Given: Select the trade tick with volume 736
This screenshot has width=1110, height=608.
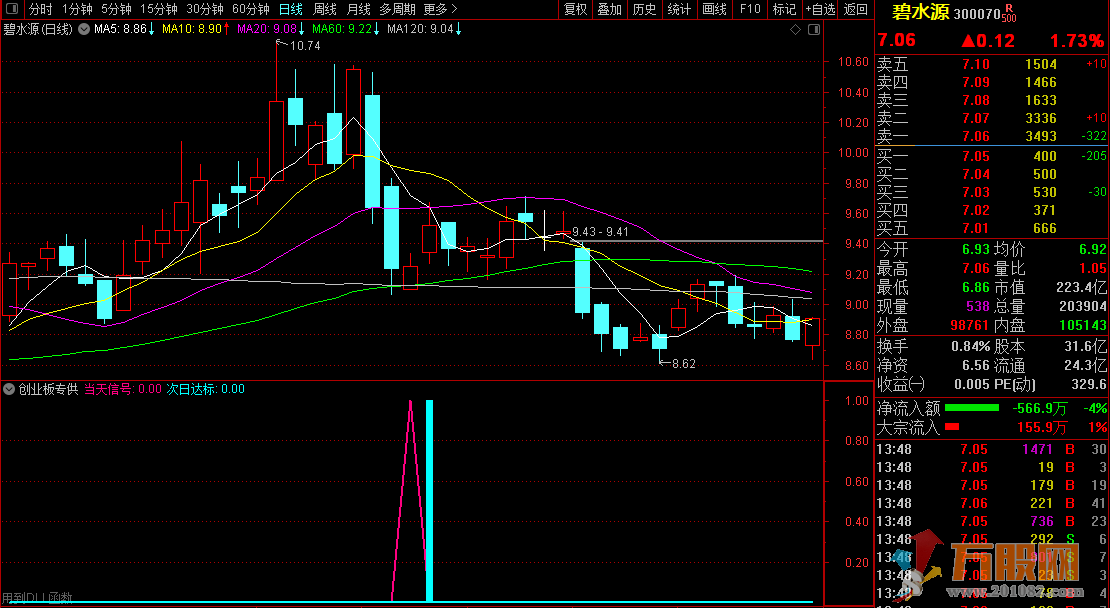Looking at the screenshot, I should 992,522.
